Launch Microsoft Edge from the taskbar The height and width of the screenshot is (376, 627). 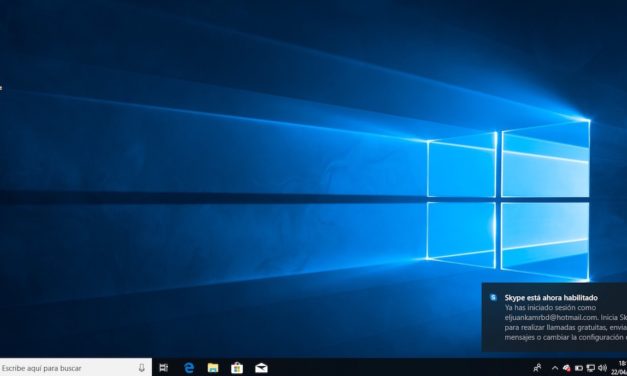[189, 368]
